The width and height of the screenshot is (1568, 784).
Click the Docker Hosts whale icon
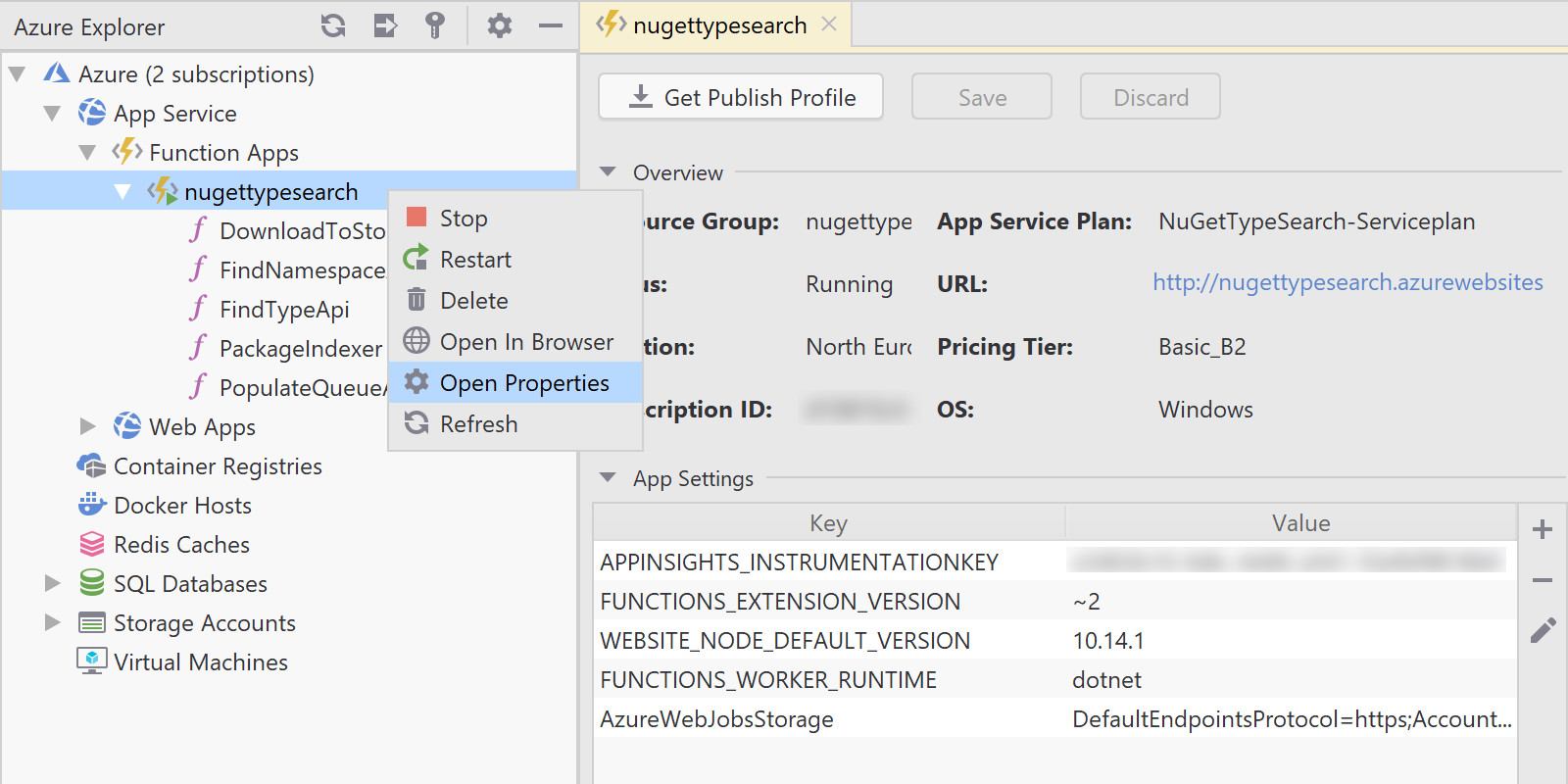pyautogui.click(x=92, y=505)
